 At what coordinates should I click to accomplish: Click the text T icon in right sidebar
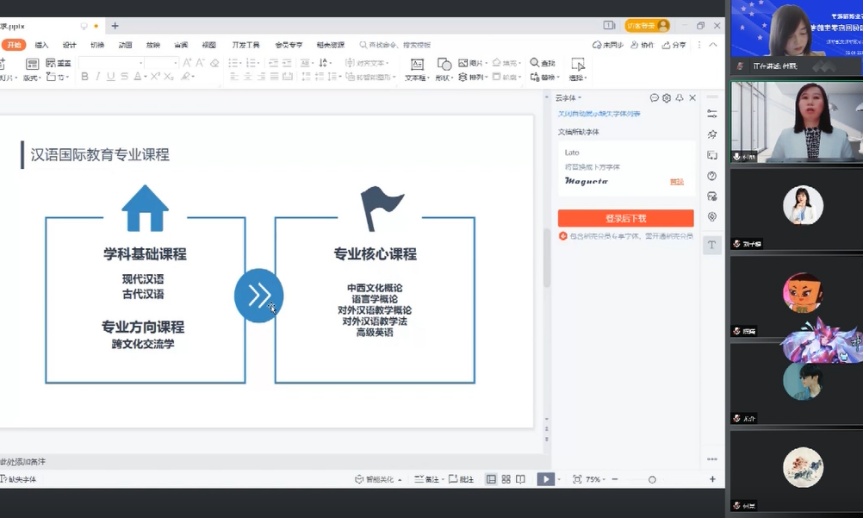[x=712, y=245]
